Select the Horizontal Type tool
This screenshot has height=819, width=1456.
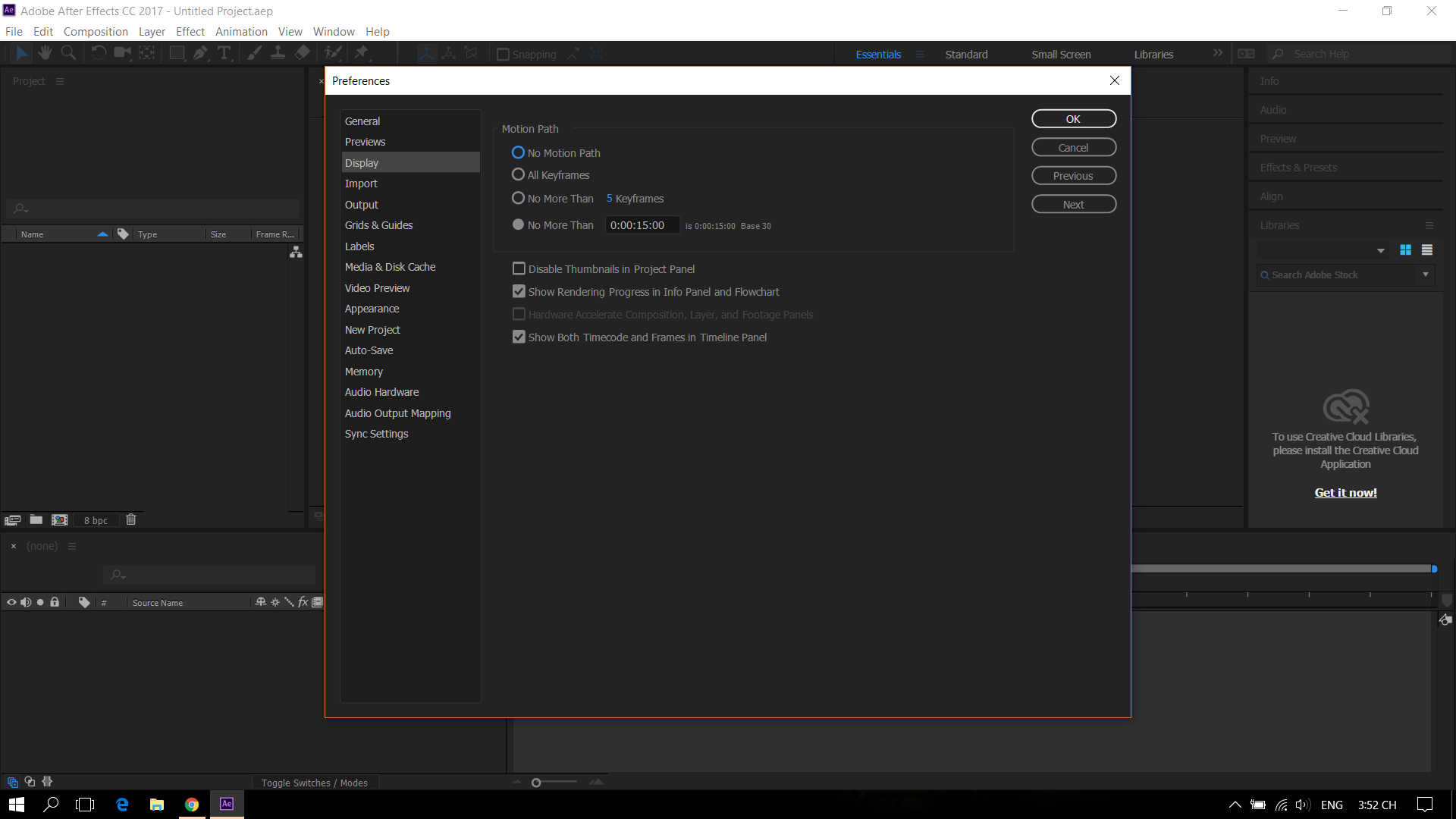click(224, 53)
